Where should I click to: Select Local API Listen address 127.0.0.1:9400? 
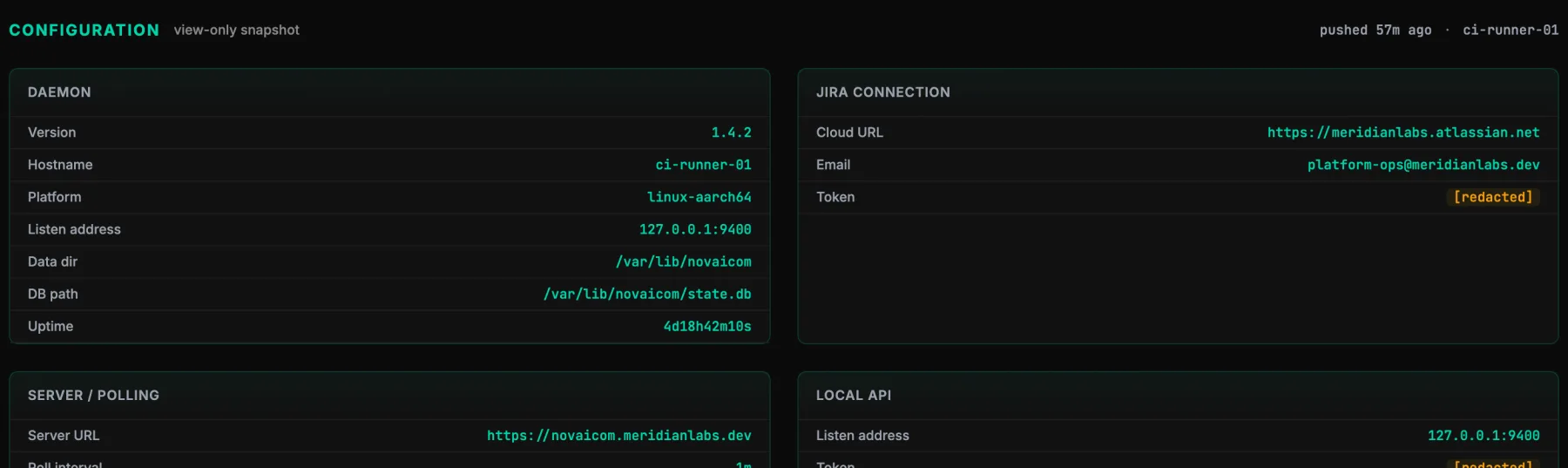click(1484, 436)
